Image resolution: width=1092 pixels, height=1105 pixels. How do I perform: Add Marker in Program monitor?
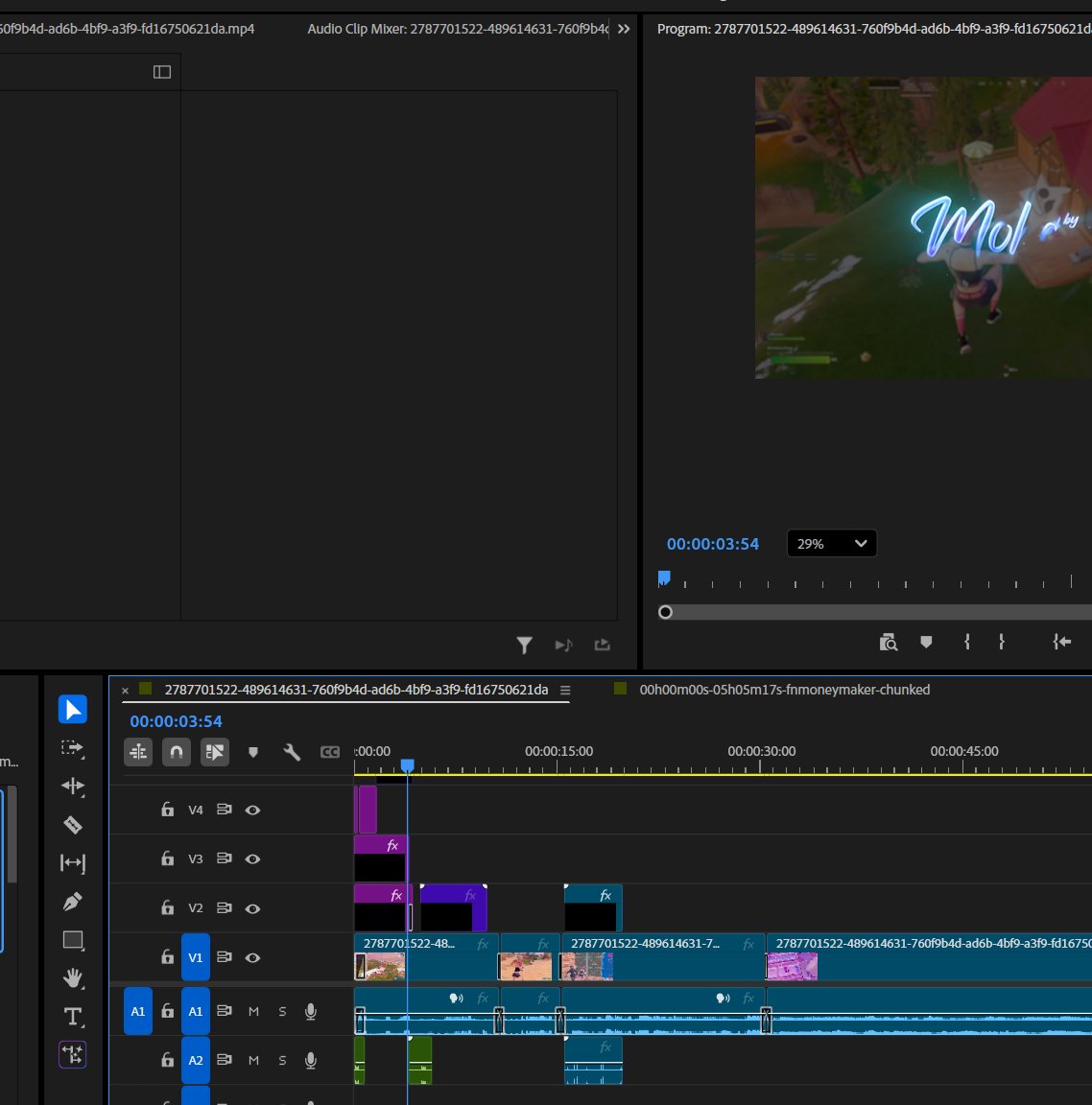(926, 642)
